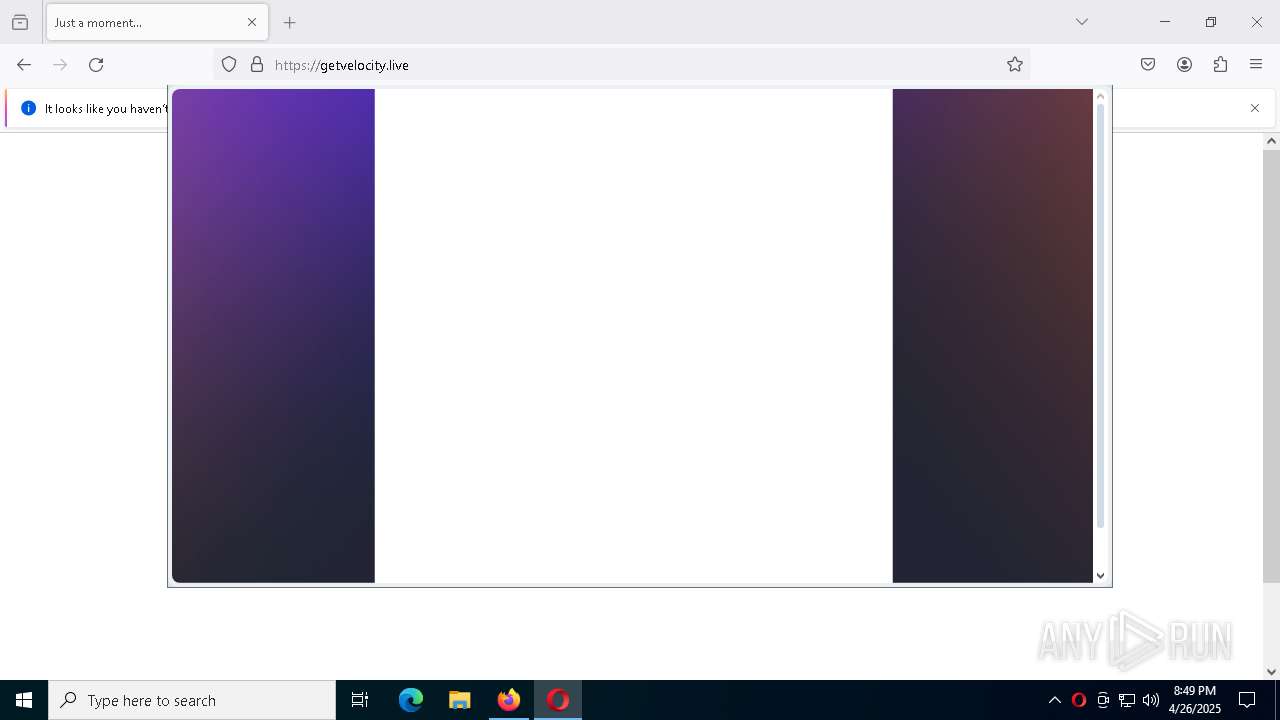Open the recent browsing (Firefox View) icon
Screen dimensions: 1280x720
[20, 22]
